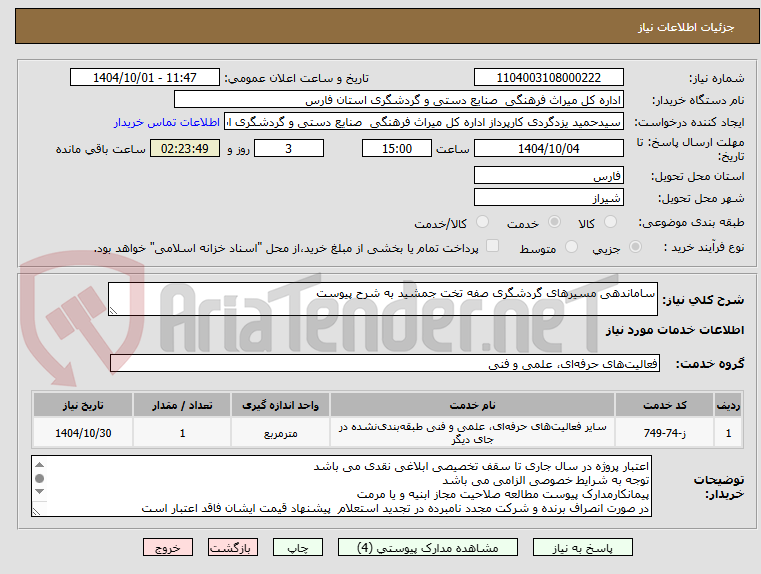This screenshot has height=574, width=761.
Task: Click the توضیحات خریدار notes text box
Action: pyautogui.click(x=341, y=486)
